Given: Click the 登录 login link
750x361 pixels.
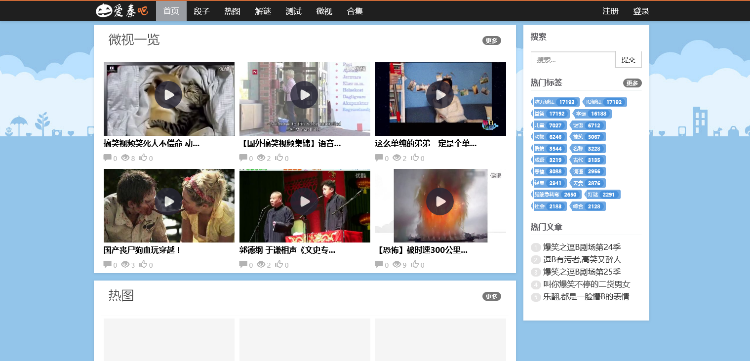Looking at the screenshot, I should click(641, 11).
